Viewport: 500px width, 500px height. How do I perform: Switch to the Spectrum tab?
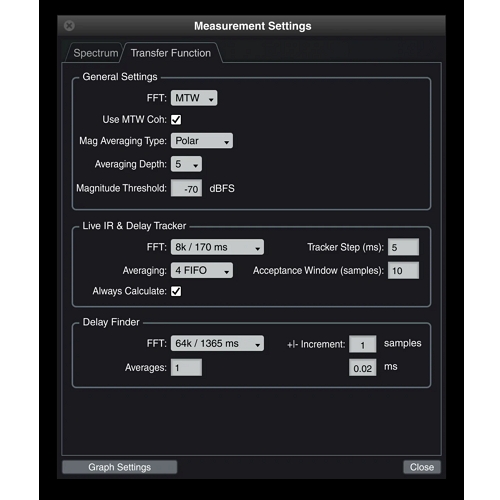click(95, 53)
